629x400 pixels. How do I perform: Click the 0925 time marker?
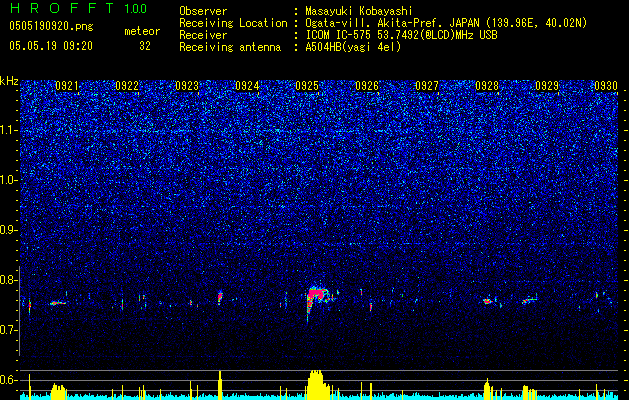point(307,86)
